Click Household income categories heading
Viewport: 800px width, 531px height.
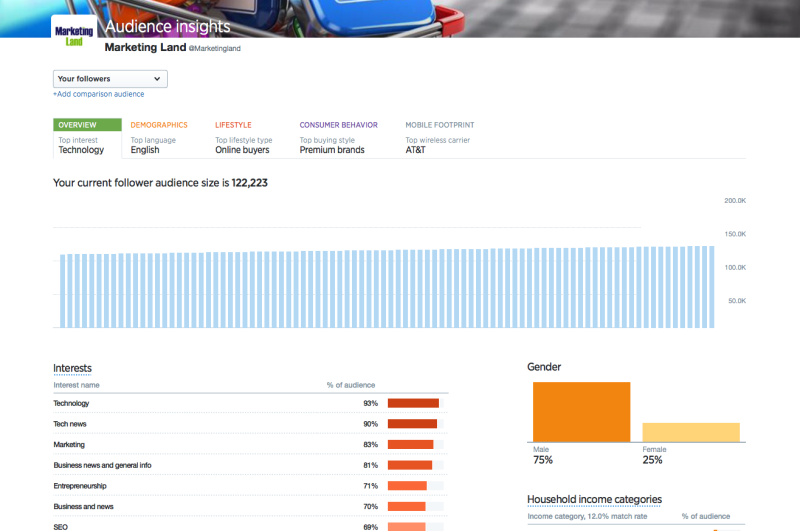tap(594, 499)
